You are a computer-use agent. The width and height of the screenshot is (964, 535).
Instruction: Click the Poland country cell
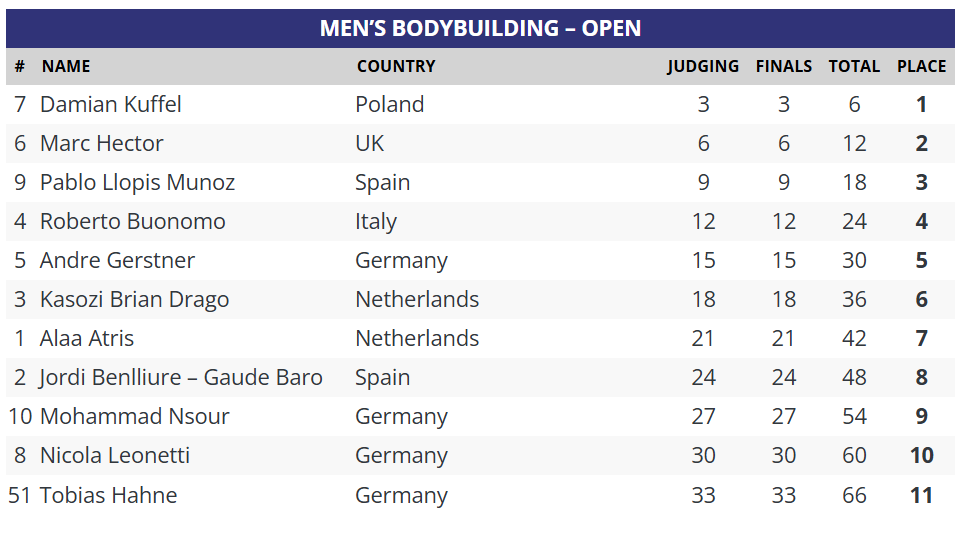click(x=389, y=105)
